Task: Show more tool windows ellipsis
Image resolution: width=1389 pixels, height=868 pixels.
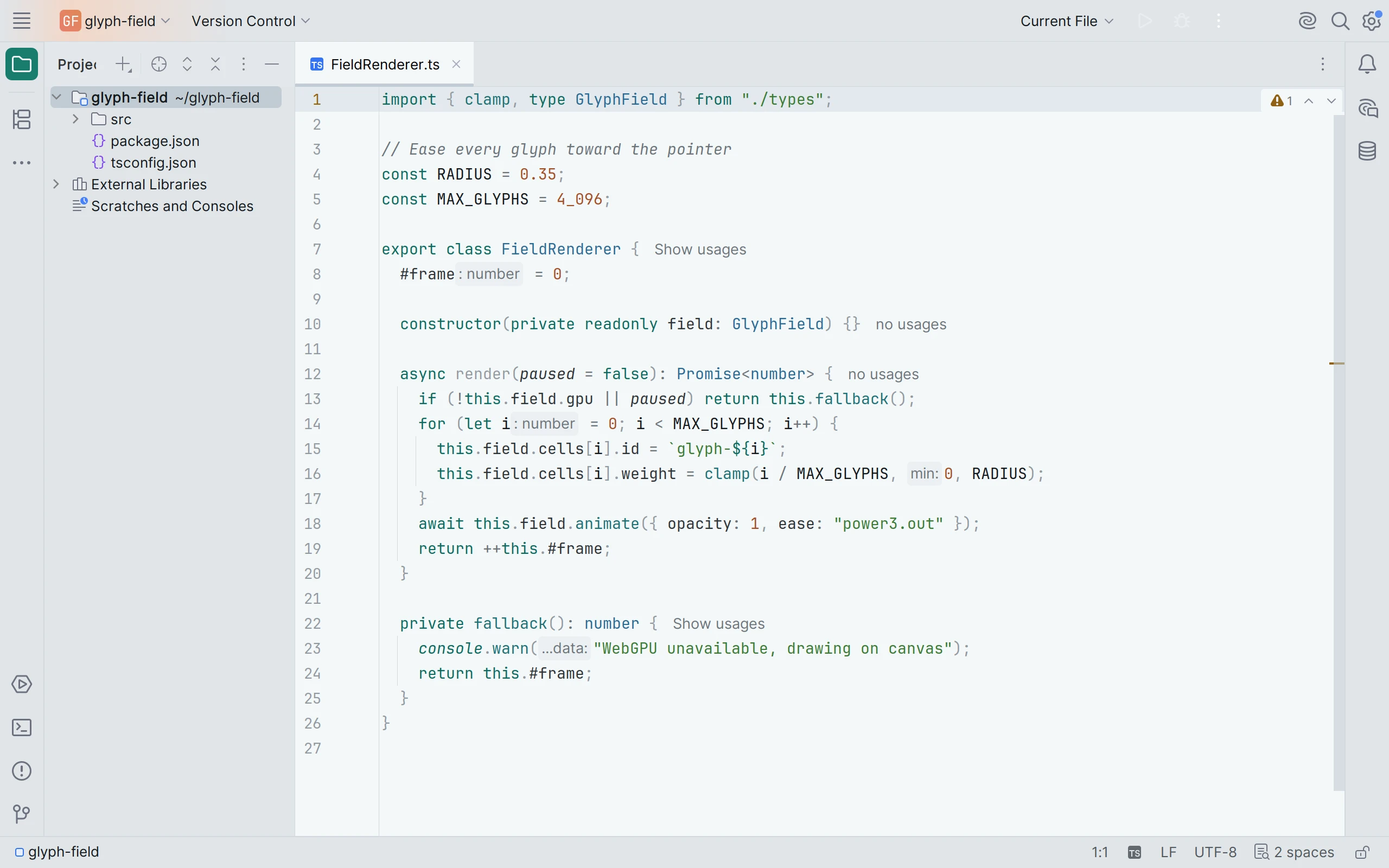Action: tap(22, 163)
